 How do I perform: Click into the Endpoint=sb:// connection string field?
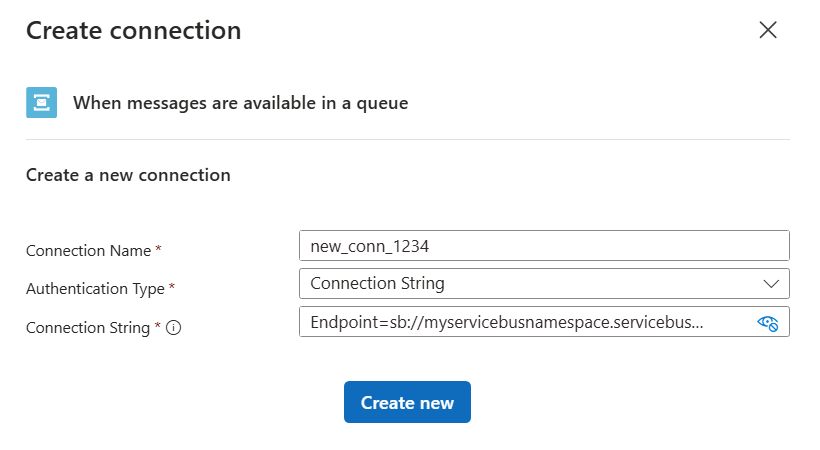(520, 322)
